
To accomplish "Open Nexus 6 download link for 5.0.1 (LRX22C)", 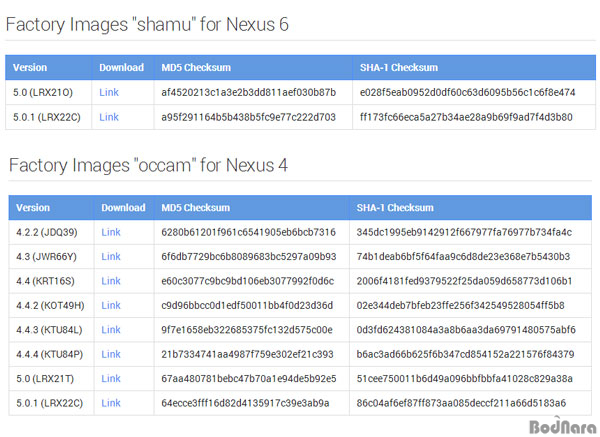I will [x=109, y=117].
